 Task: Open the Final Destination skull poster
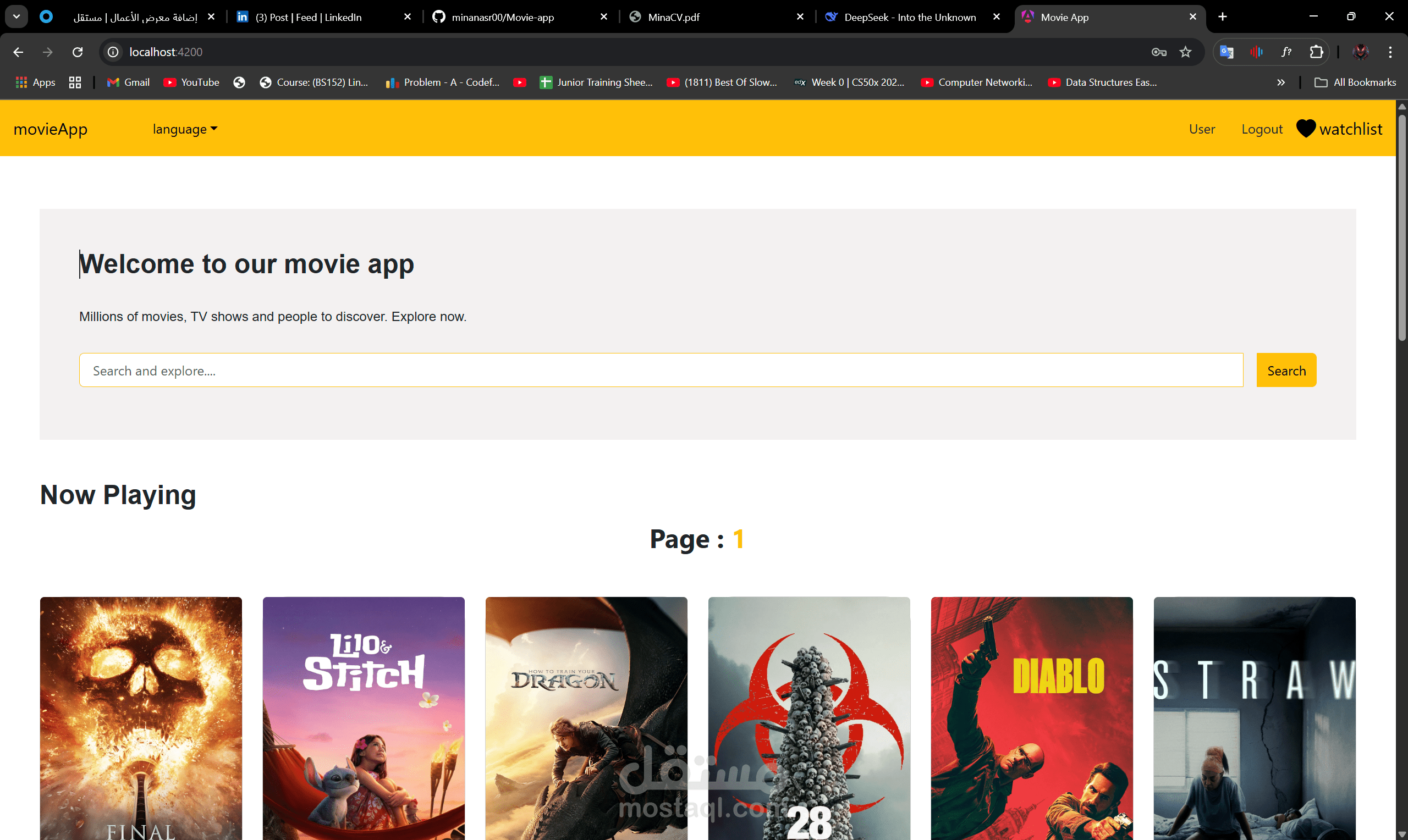pyautogui.click(x=141, y=719)
